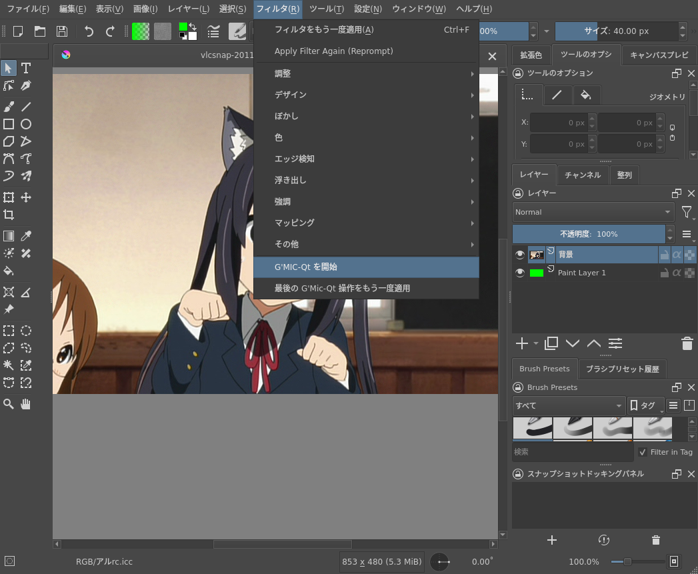698x574 pixels.
Task: Adjust the zoom slider in status bar
Action: (638, 562)
